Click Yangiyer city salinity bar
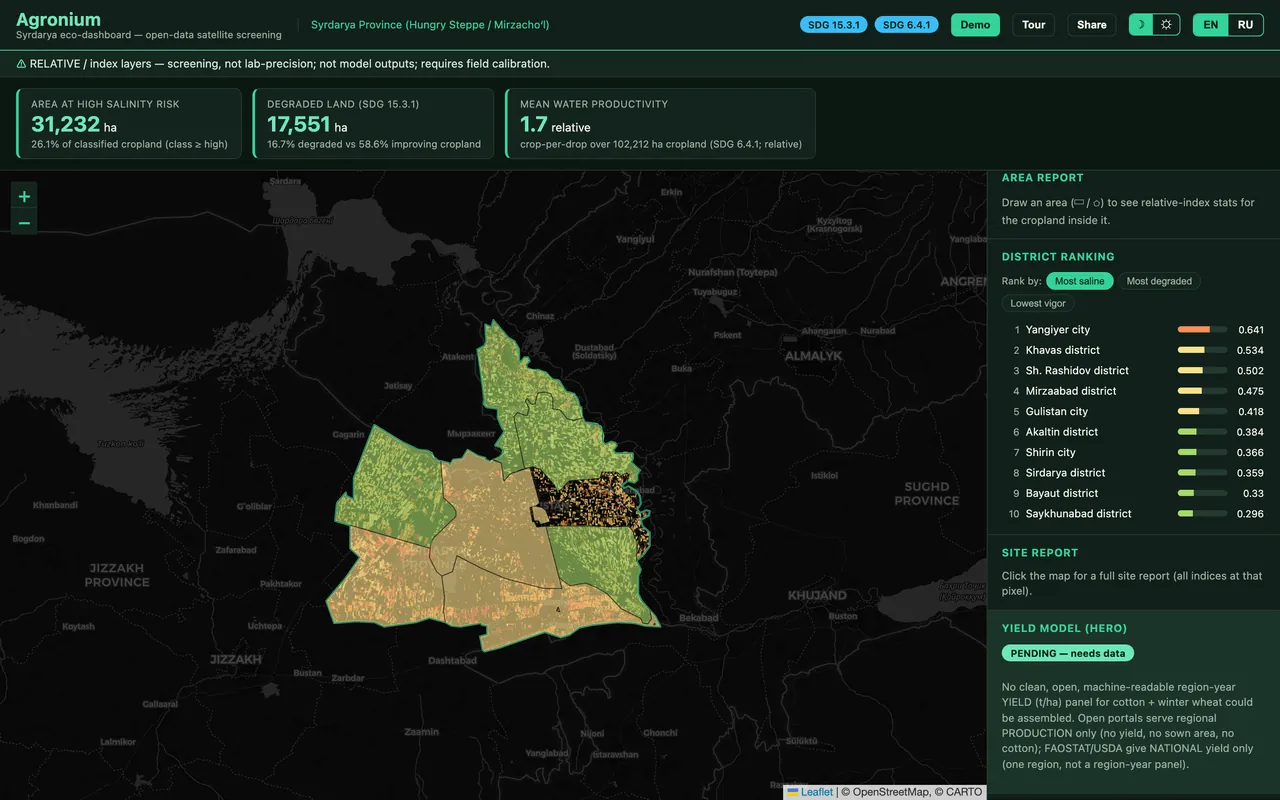Viewport: 1280px width, 800px height. pyautogui.click(x=1202, y=330)
